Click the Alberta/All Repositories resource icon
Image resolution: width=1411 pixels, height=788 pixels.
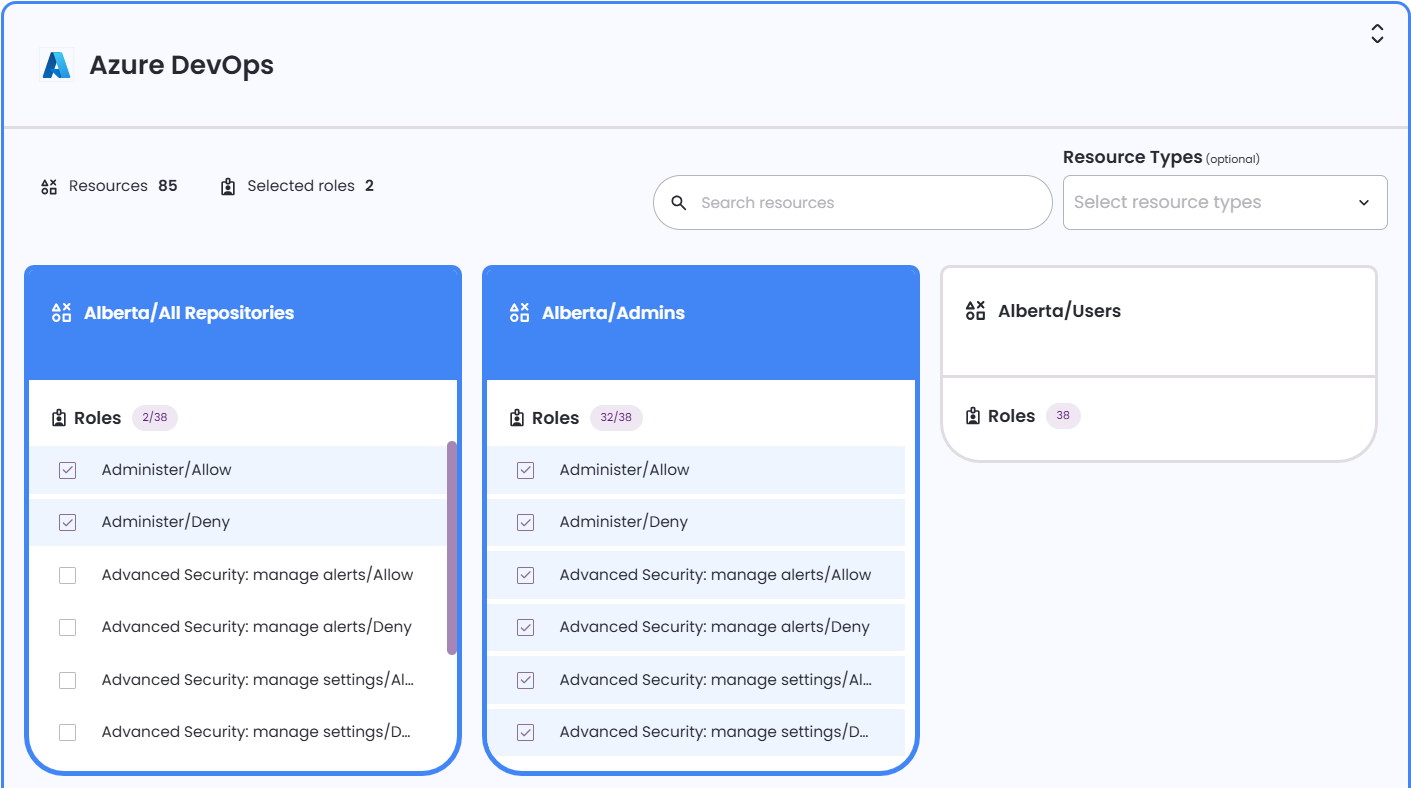62,313
